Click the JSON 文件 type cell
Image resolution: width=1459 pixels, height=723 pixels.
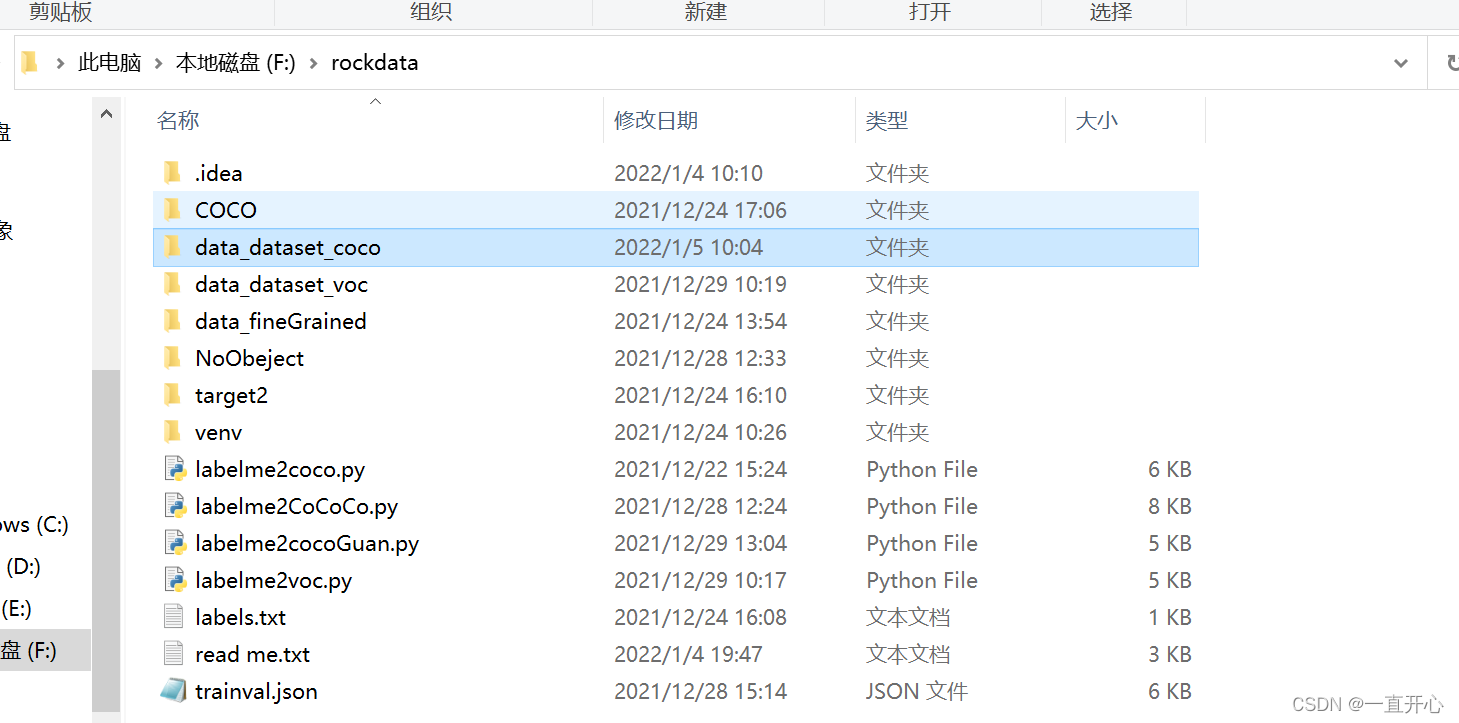click(x=917, y=692)
